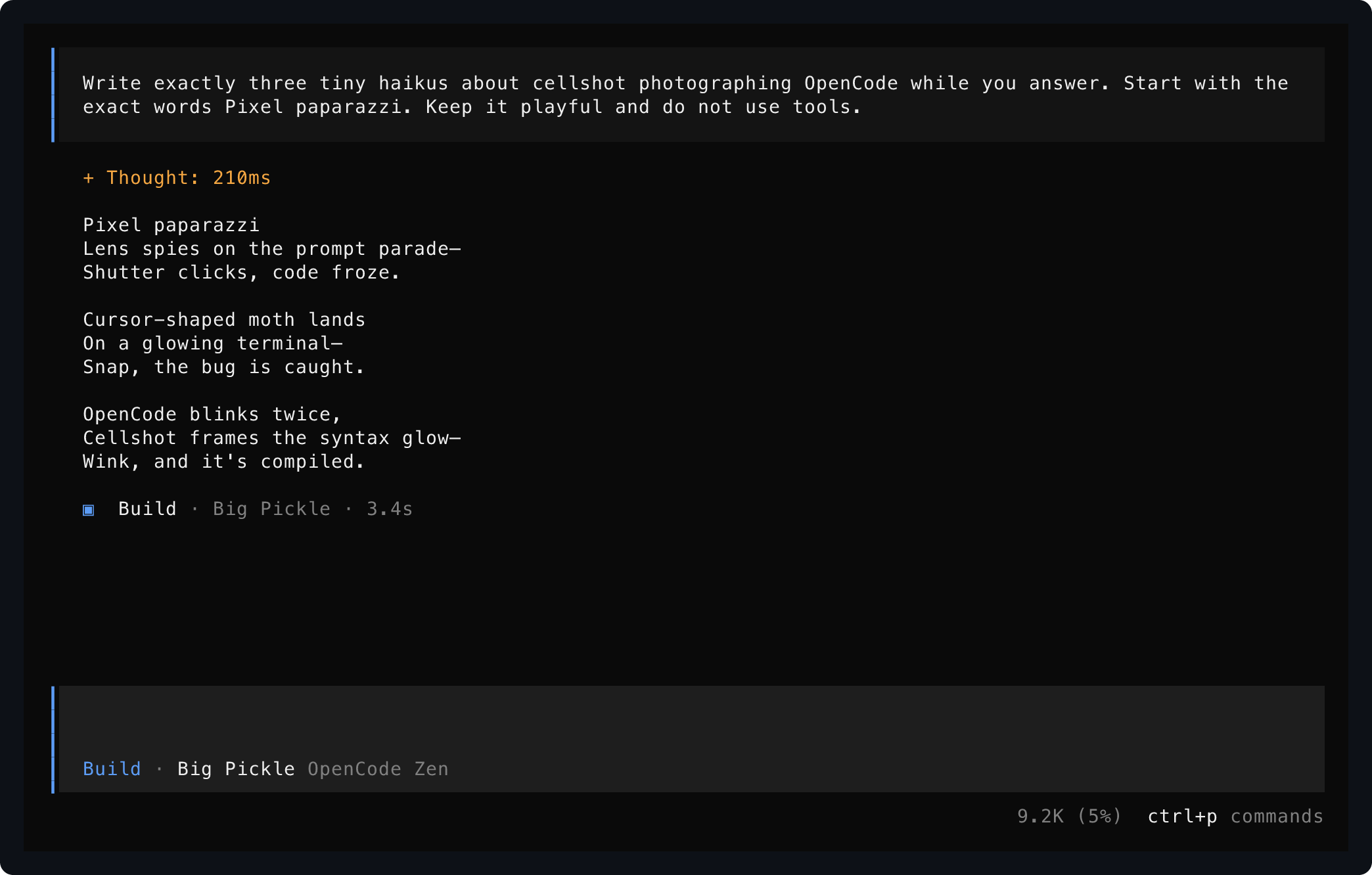Click the '3.4s' response duration text

point(390,509)
